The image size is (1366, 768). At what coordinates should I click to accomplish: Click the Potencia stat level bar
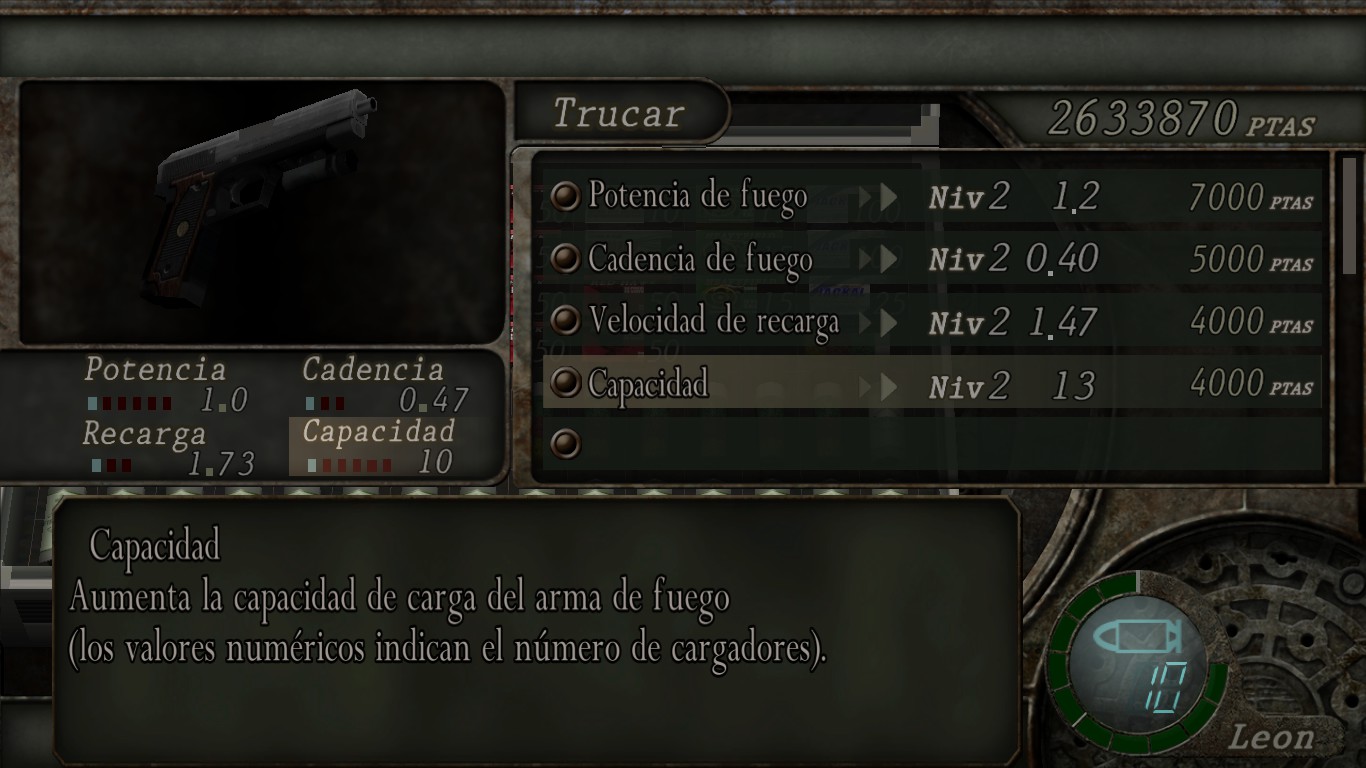pyautogui.click(x=130, y=404)
